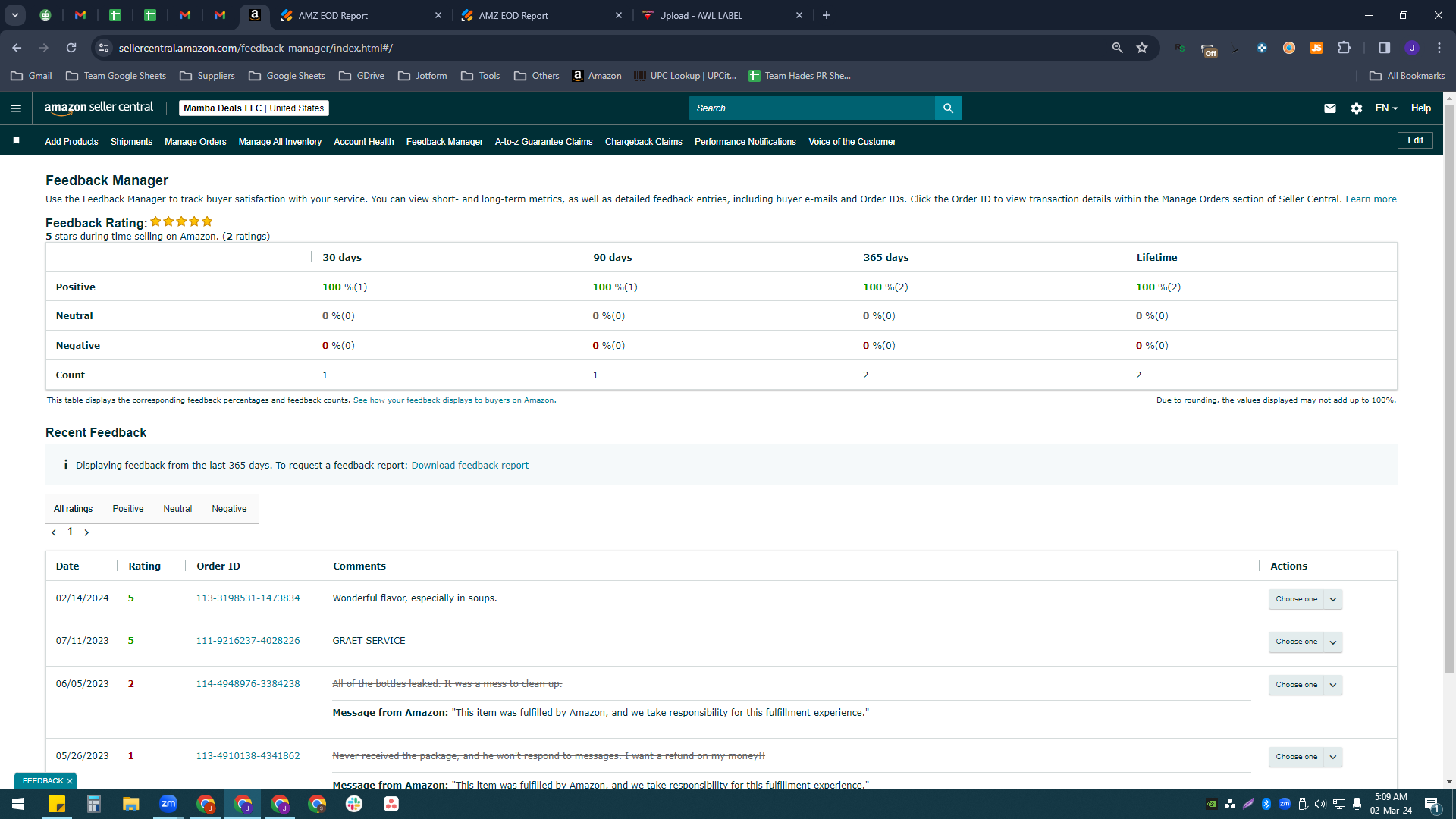The image size is (1456, 819).
Task: Open the Manage Orders menu item
Action: point(196,142)
